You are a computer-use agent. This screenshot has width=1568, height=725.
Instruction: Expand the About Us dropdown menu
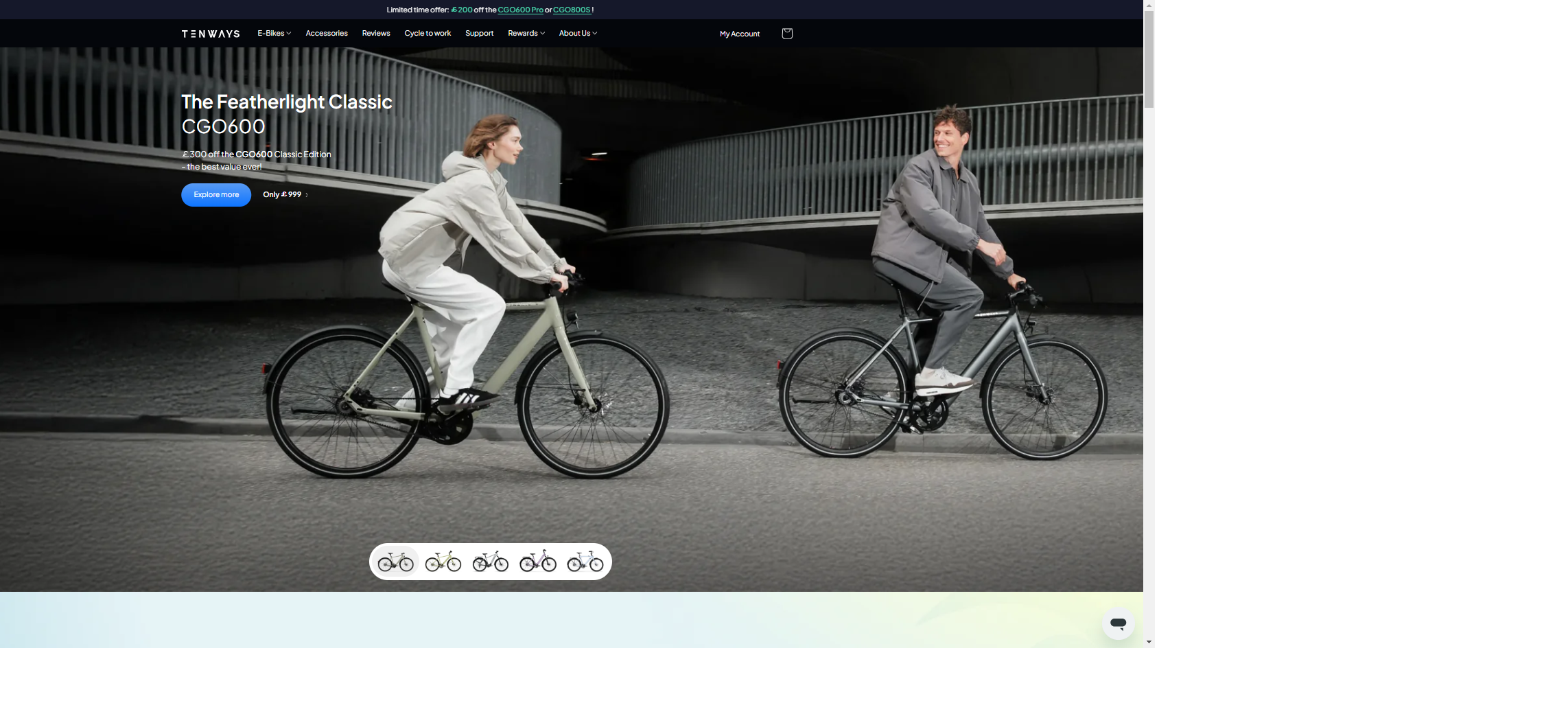pyautogui.click(x=578, y=33)
